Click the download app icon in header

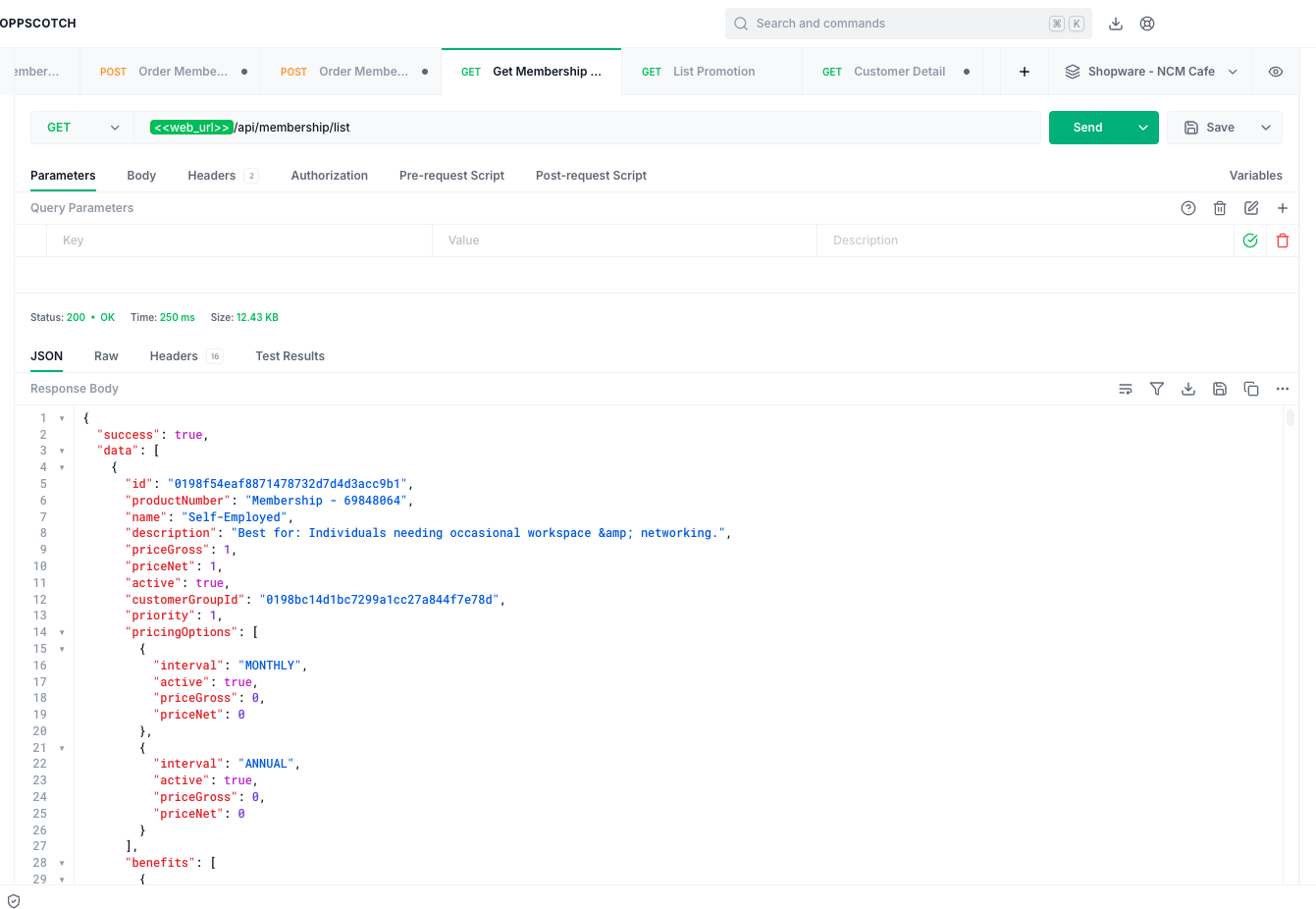coord(1116,24)
